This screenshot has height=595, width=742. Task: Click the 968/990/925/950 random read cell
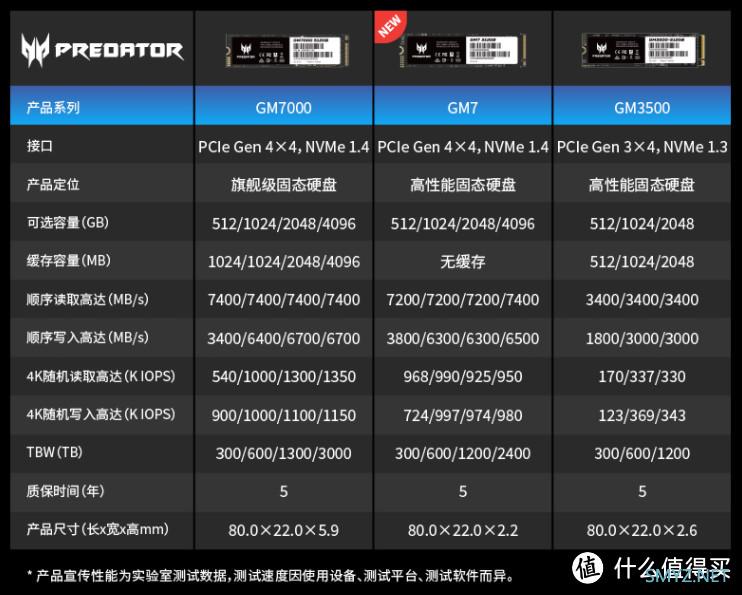(462, 377)
